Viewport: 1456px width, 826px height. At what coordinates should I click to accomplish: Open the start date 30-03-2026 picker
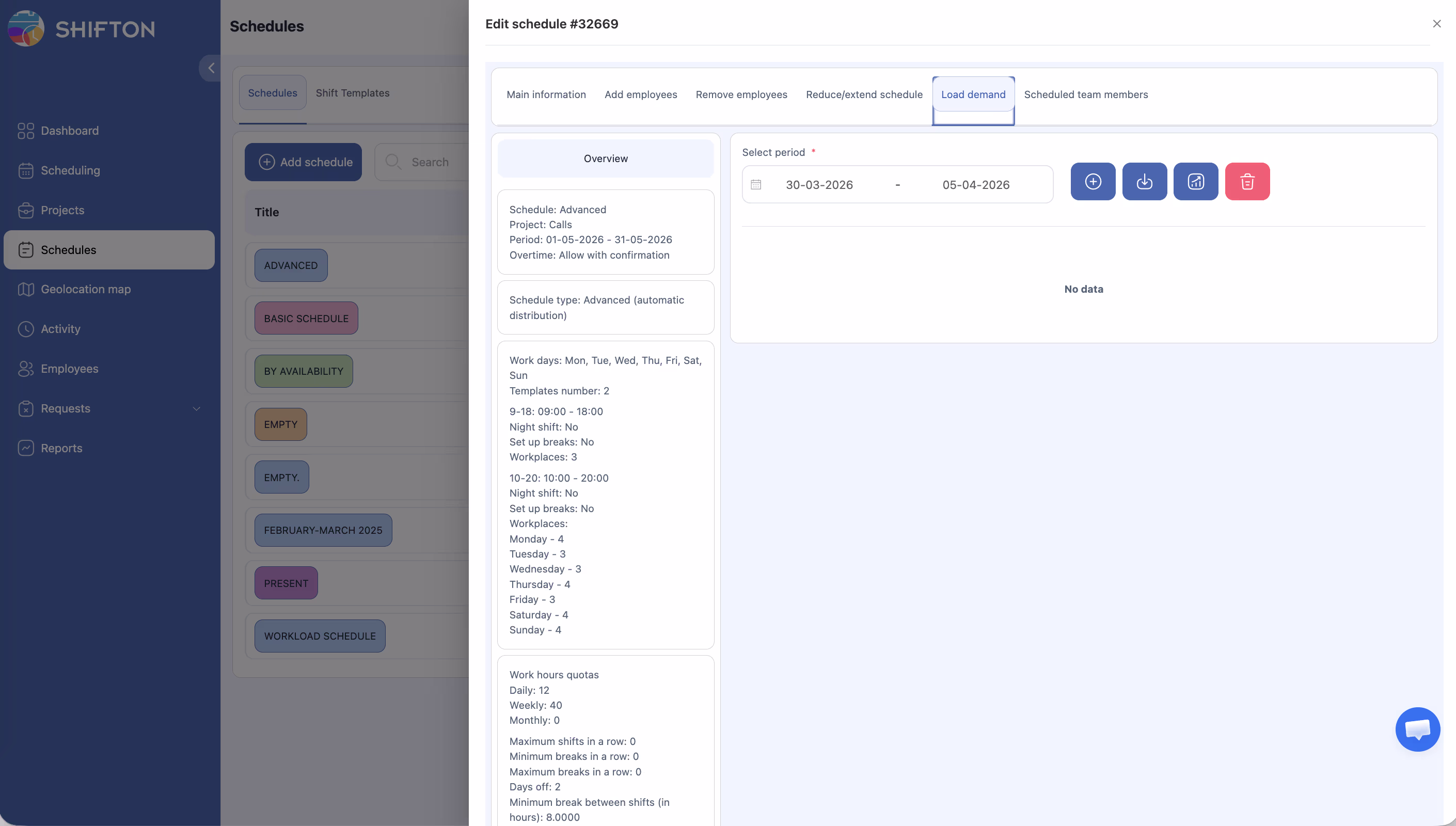click(819, 184)
